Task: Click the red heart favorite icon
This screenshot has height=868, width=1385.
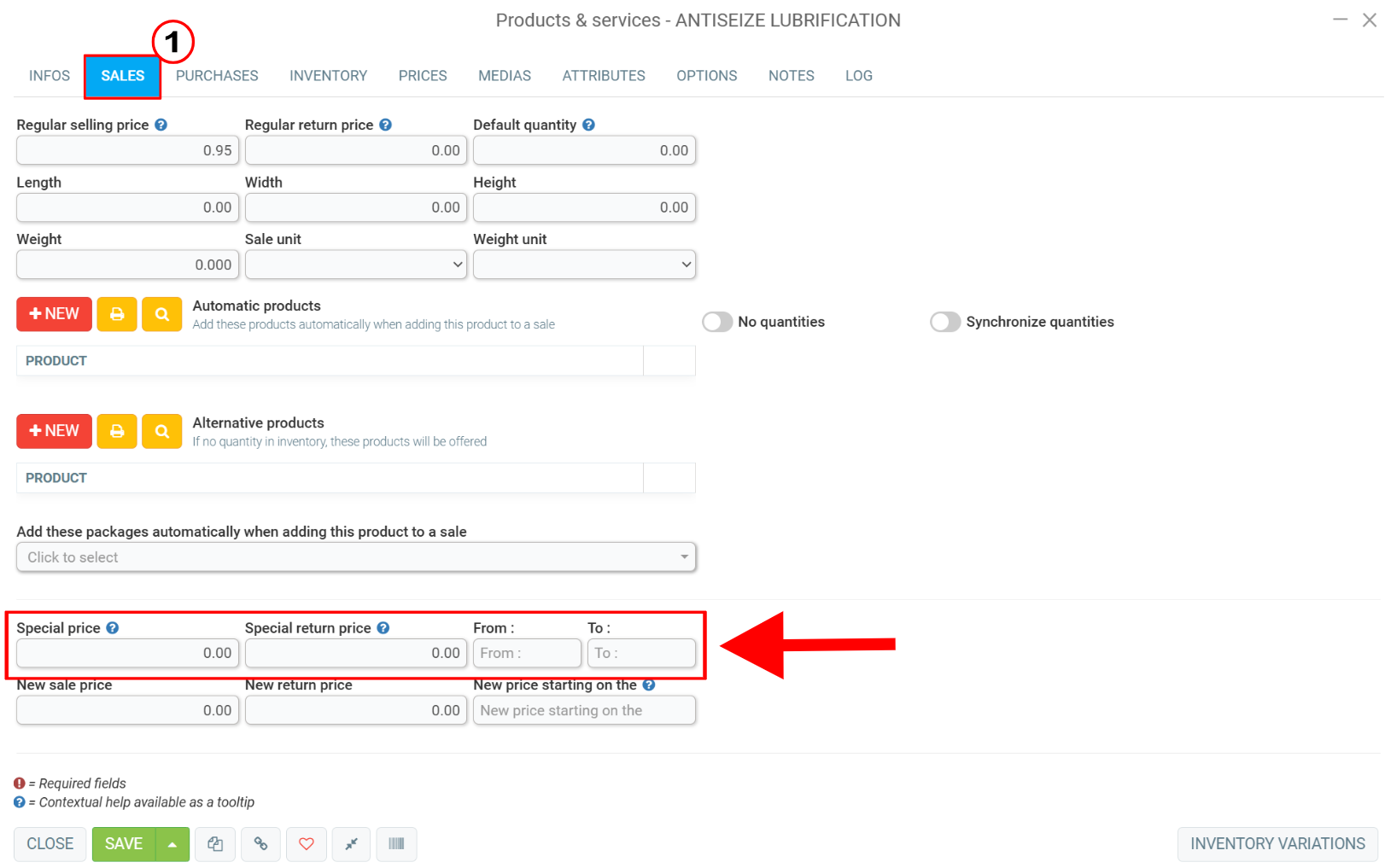Action: pyautogui.click(x=306, y=844)
